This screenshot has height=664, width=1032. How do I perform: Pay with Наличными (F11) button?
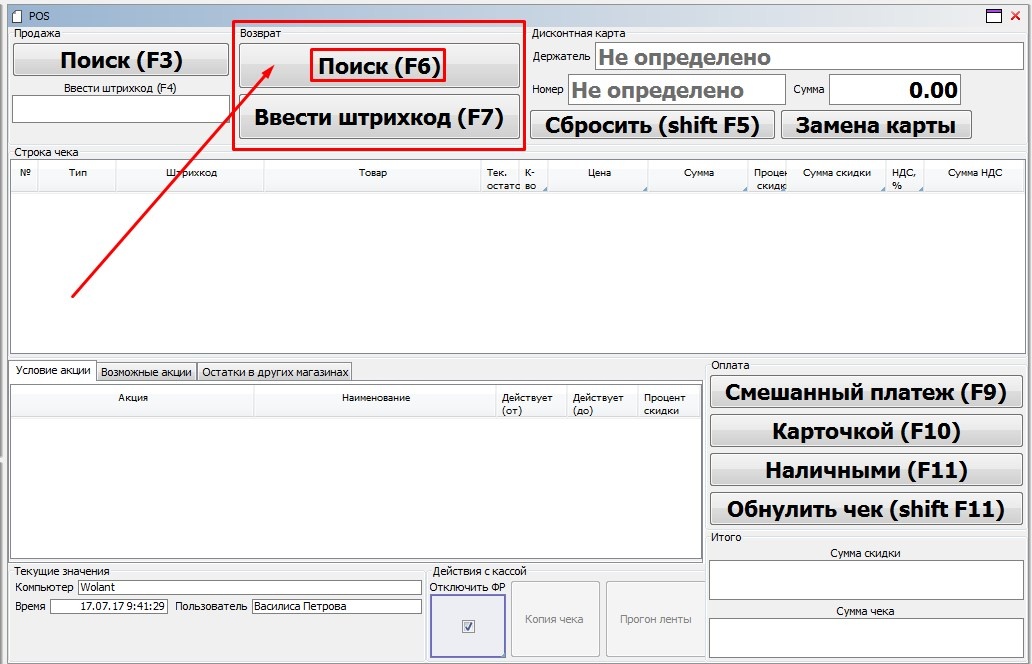tap(865, 470)
